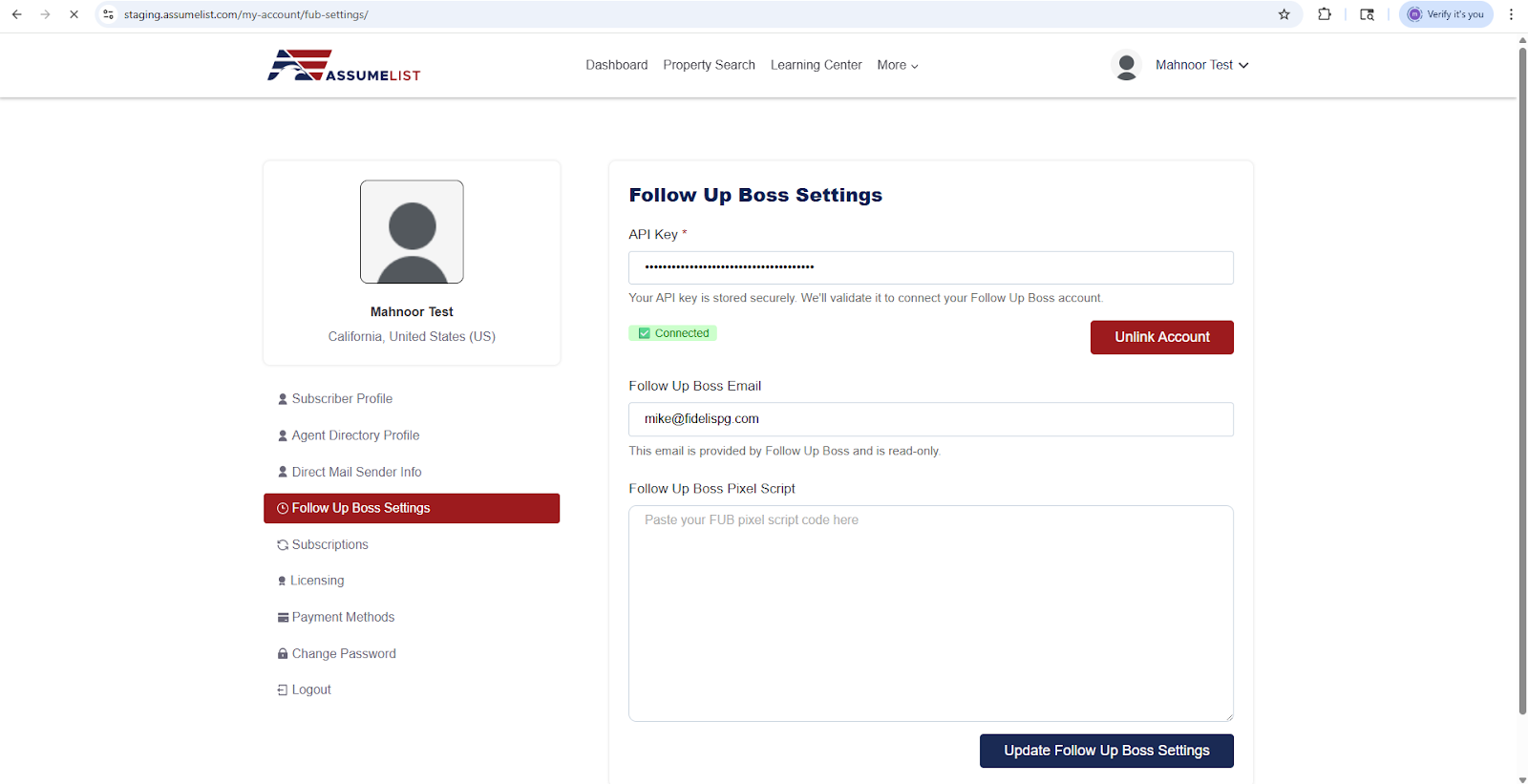Open Agent Directory Profile in the sidebar
The image size is (1528, 784).
[349, 435]
